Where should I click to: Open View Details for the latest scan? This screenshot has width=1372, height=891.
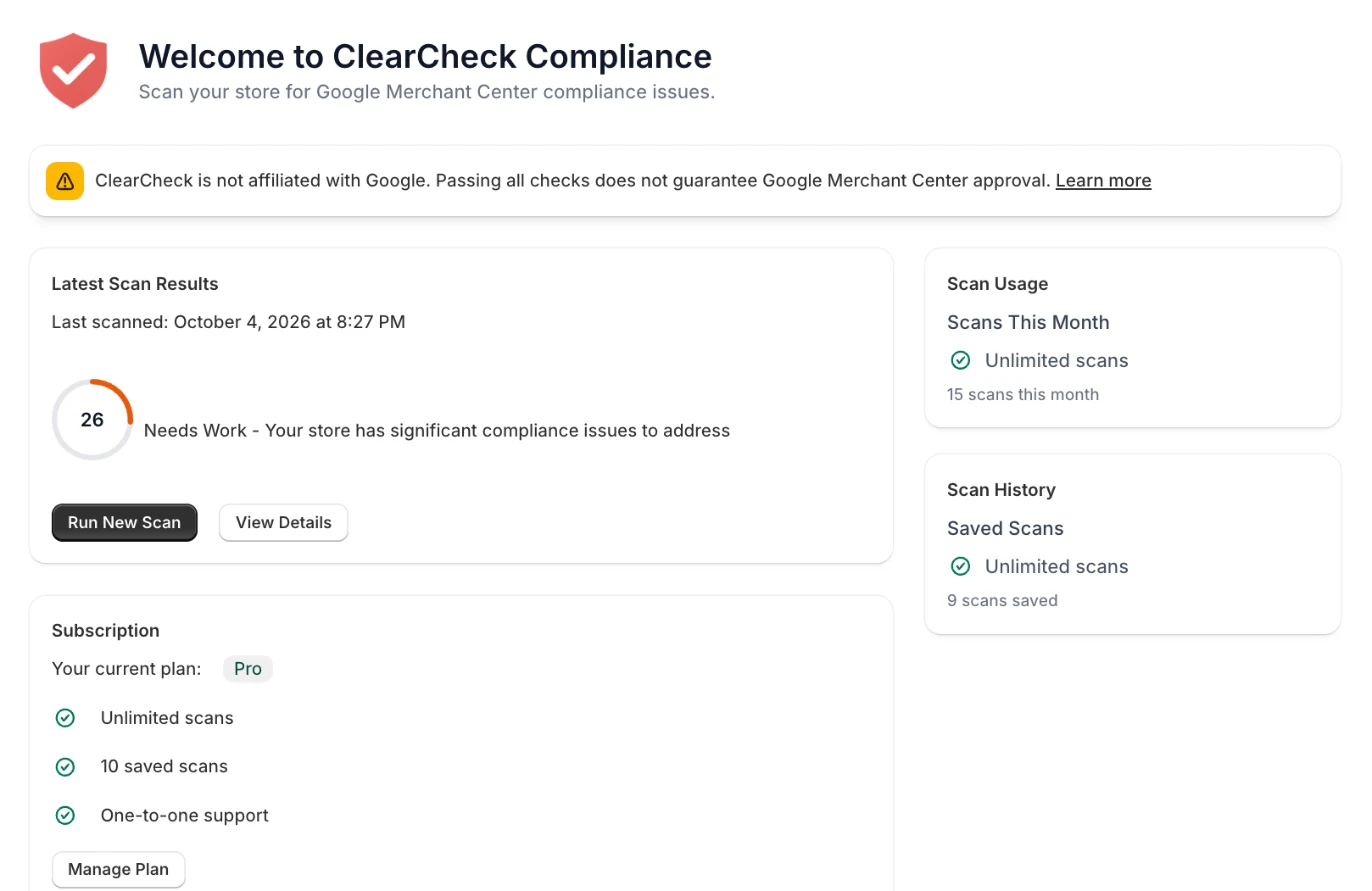click(283, 522)
